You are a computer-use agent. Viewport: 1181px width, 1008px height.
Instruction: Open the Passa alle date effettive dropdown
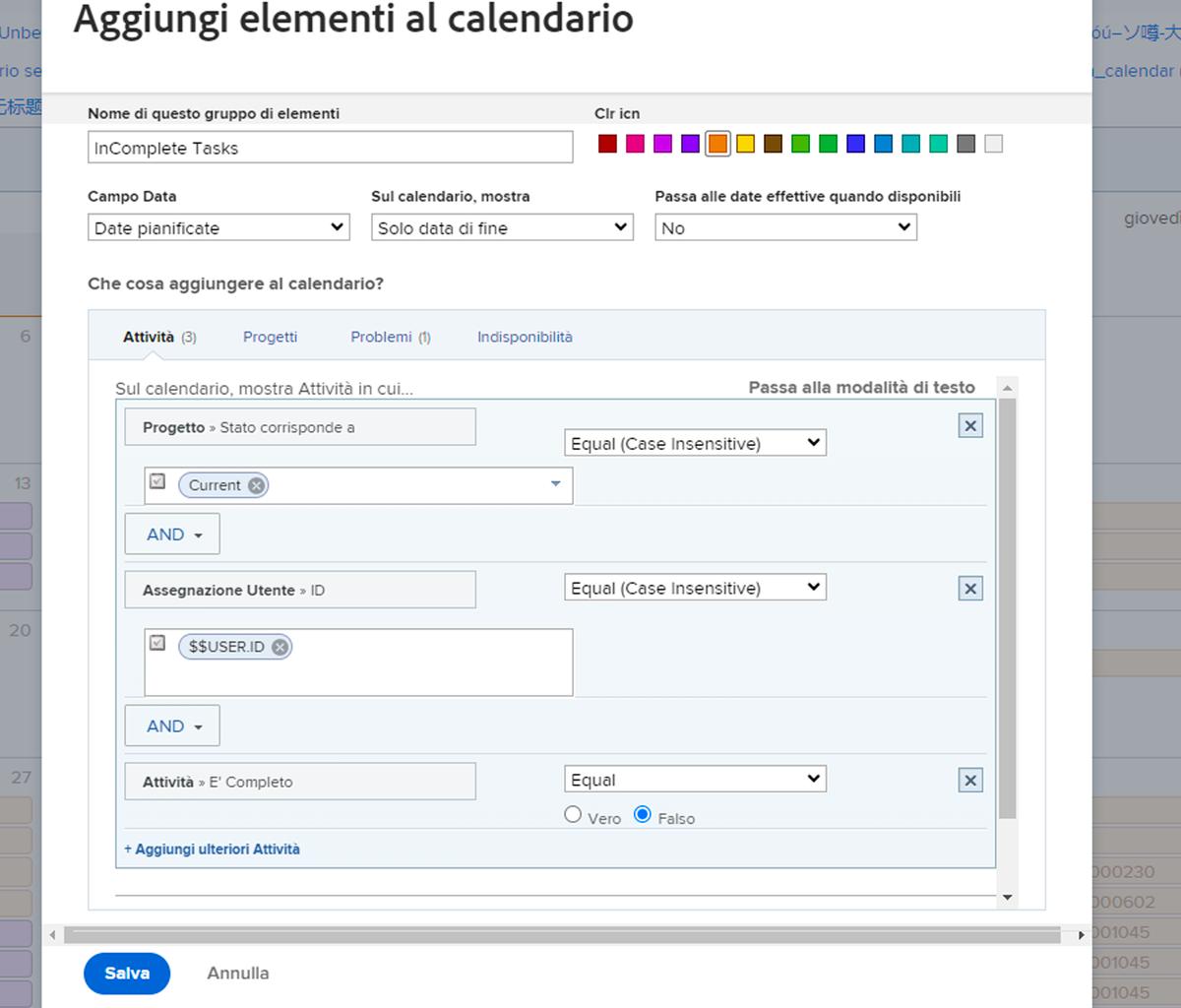(785, 227)
